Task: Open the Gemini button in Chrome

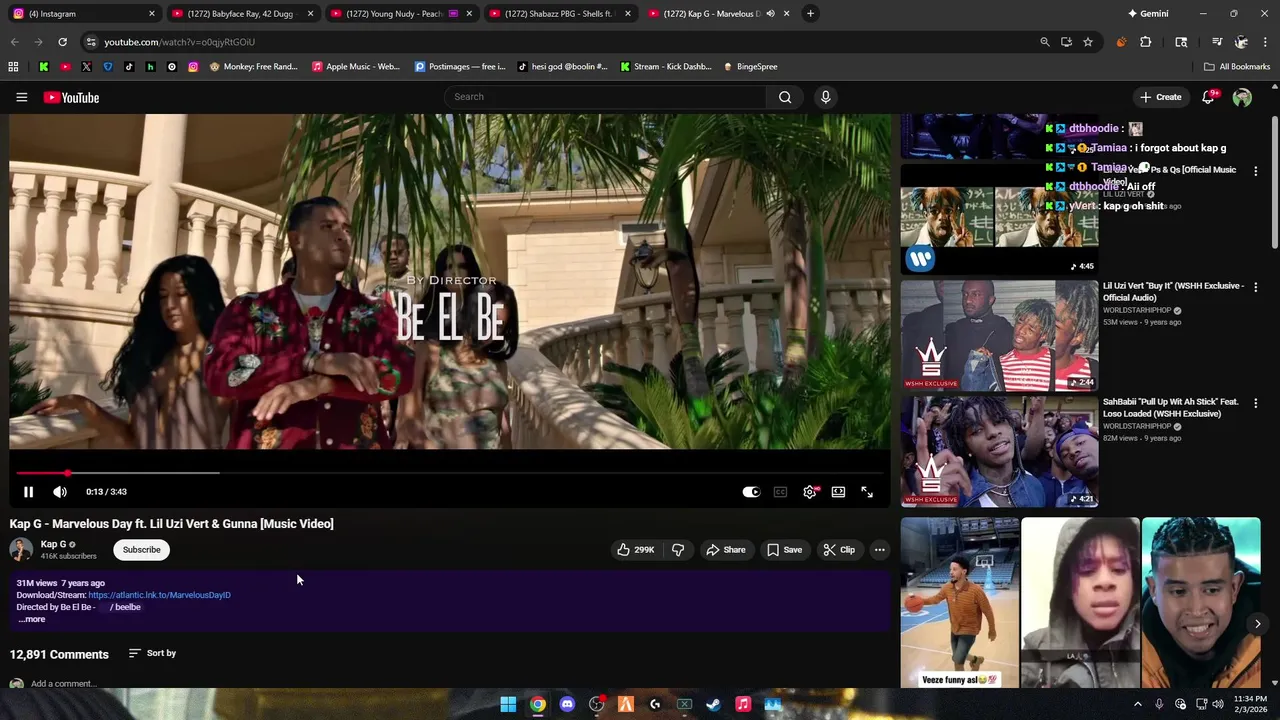Action: [1148, 14]
